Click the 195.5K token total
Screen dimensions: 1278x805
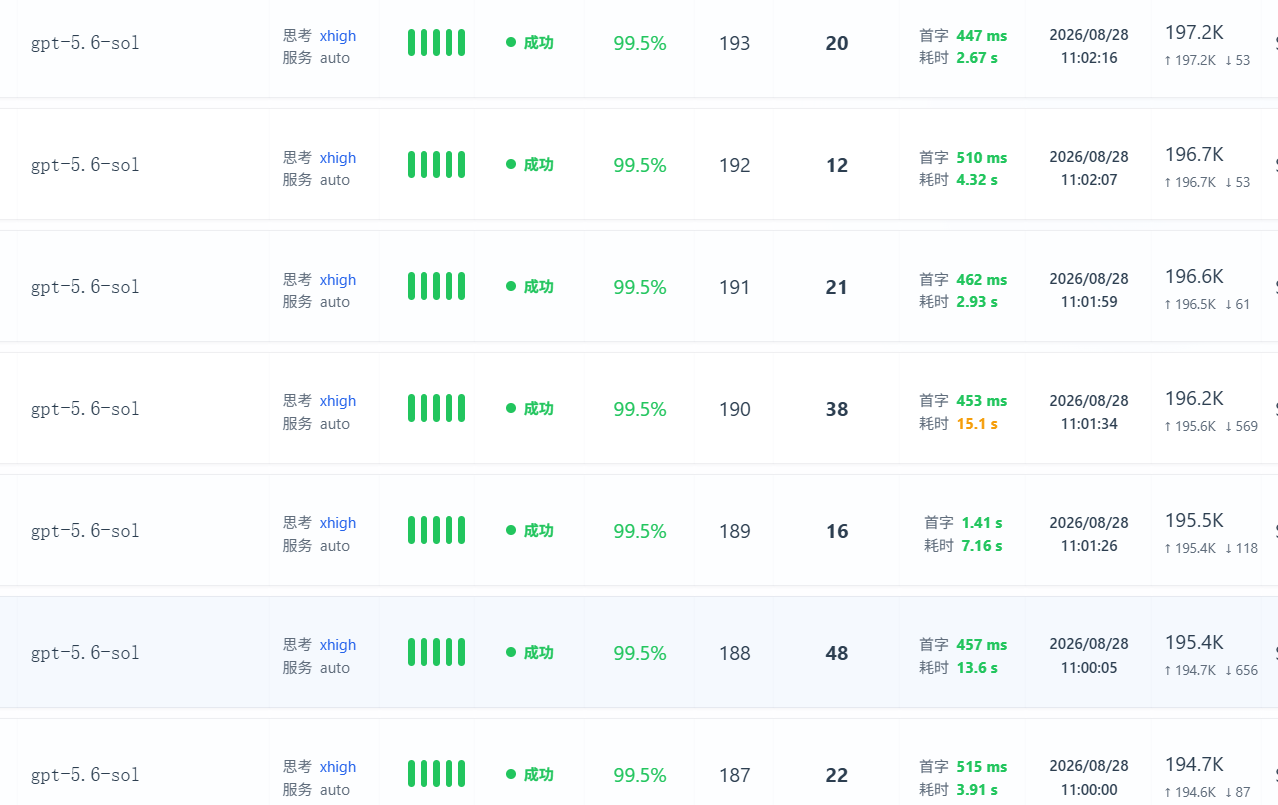tap(1194, 521)
